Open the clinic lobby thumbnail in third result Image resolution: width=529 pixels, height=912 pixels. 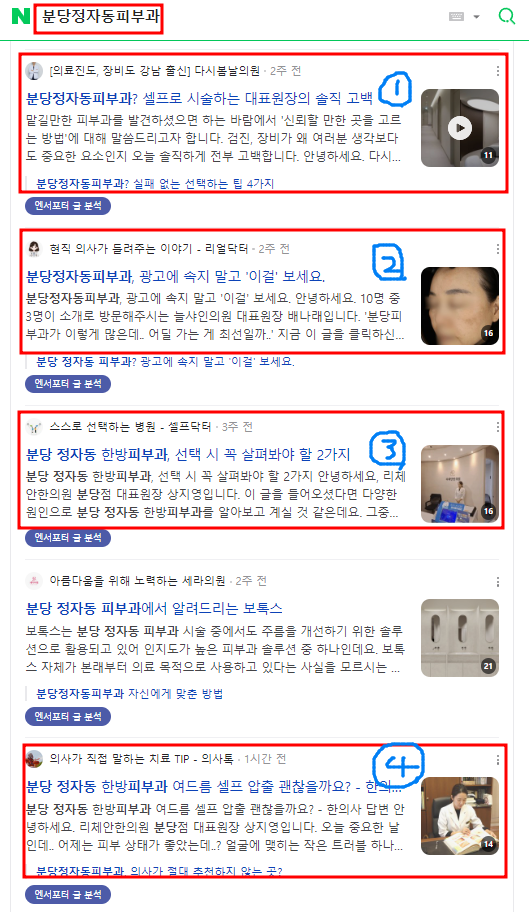click(x=460, y=484)
